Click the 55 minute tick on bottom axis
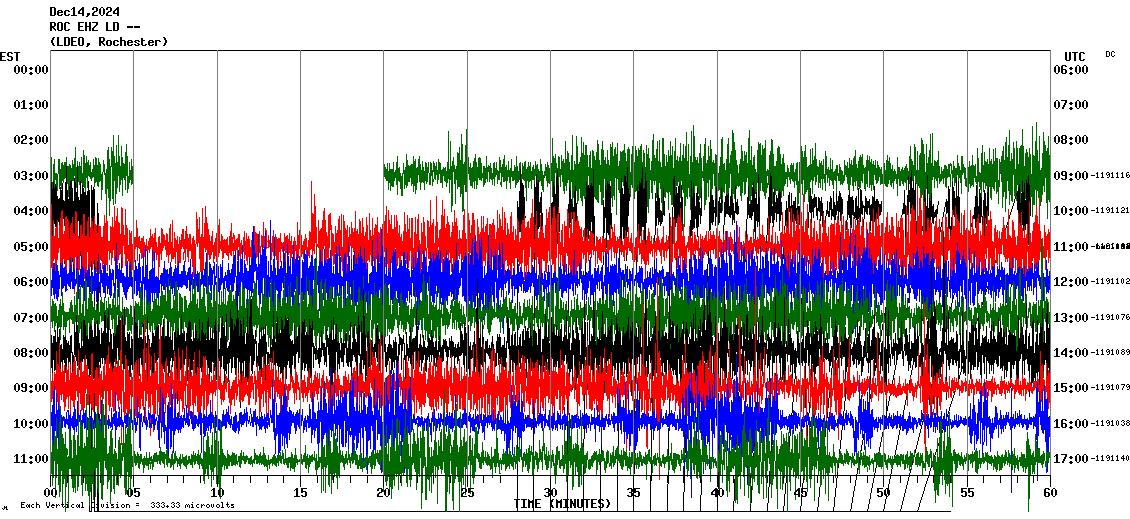The image size is (1130, 519). click(x=966, y=493)
